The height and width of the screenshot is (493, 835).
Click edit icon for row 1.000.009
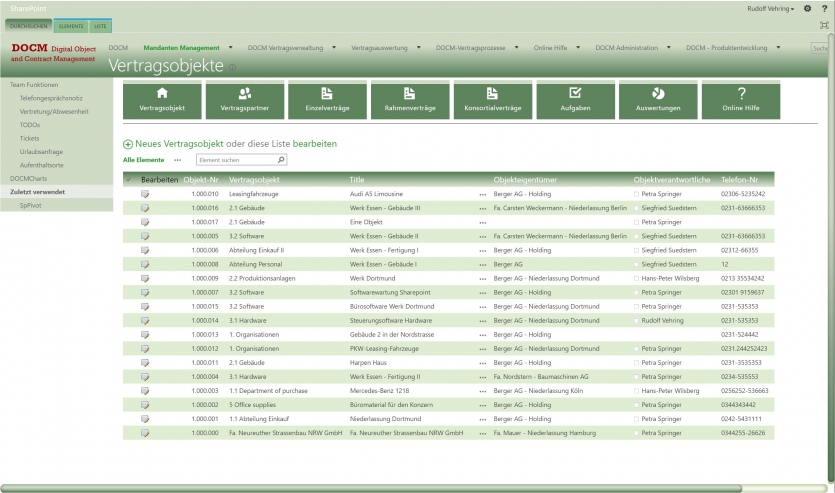[145, 278]
